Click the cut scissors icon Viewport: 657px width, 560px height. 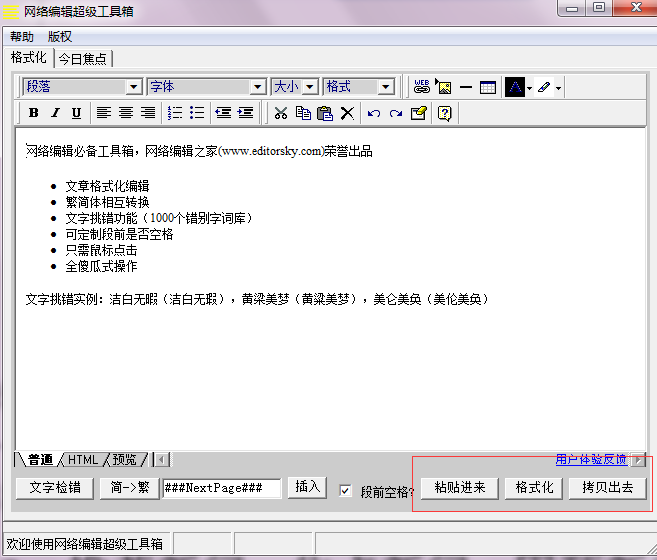[281, 113]
